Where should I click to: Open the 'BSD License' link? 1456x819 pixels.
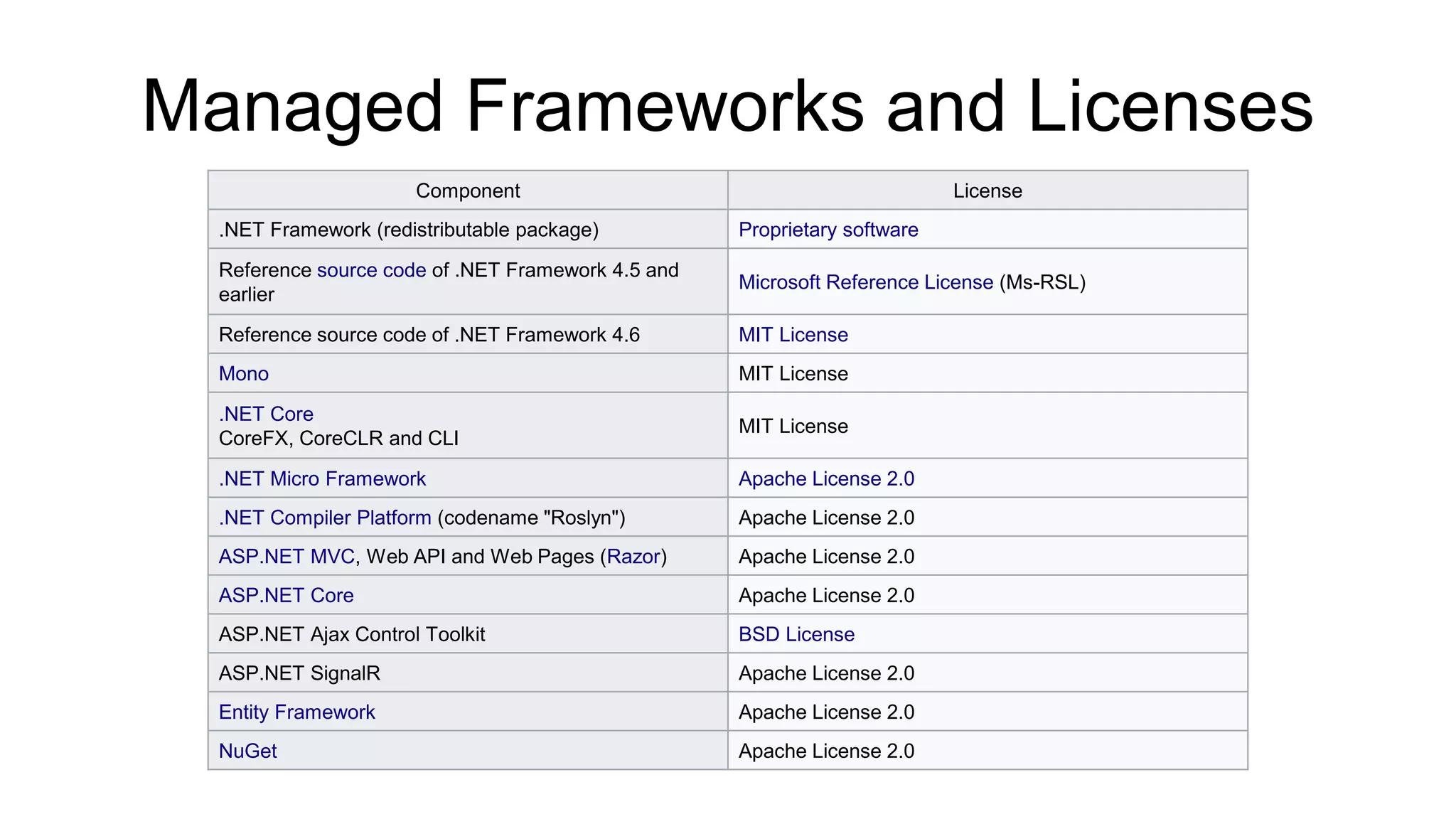tap(796, 634)
